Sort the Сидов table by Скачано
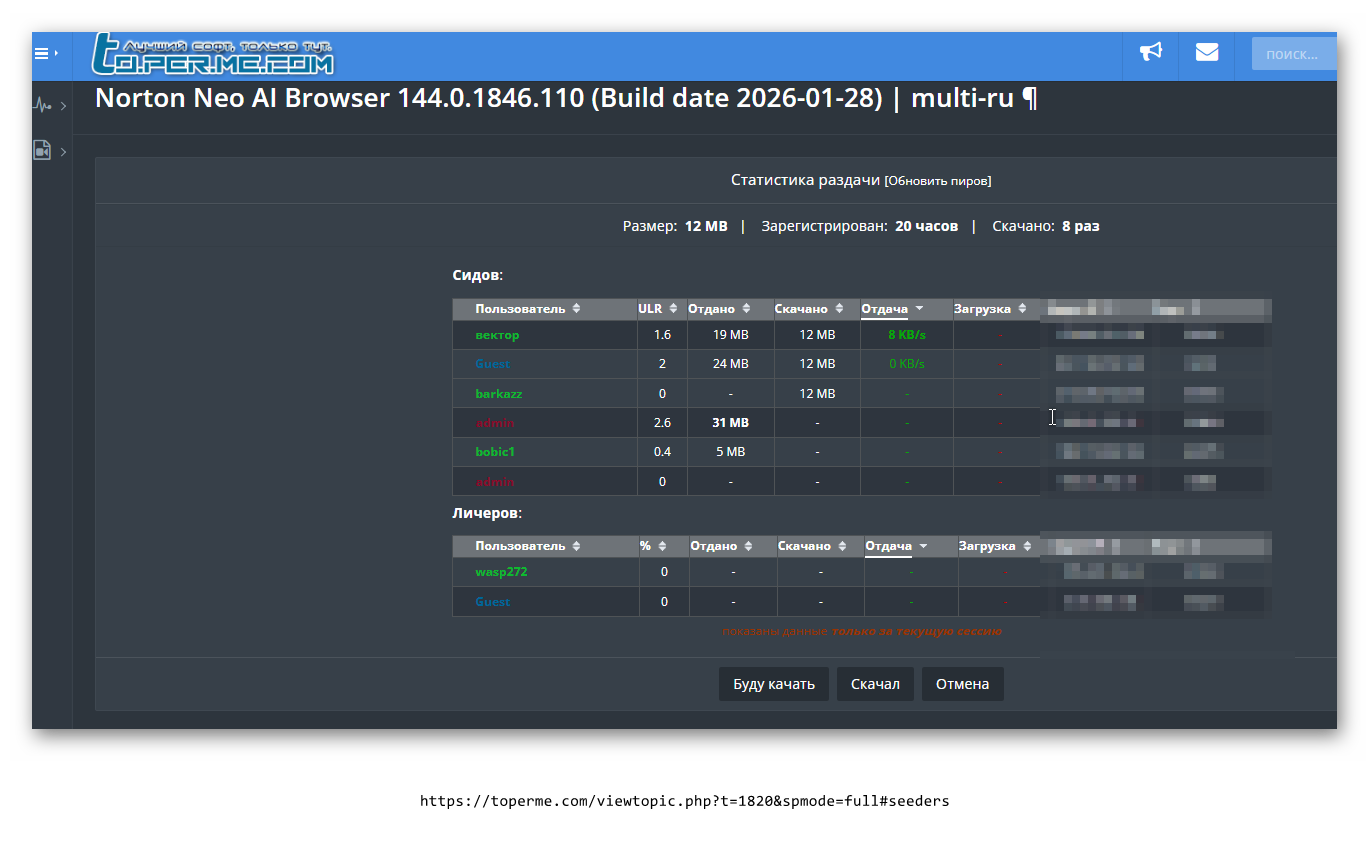1369x841 pixels. pyautogui.click(x=810, y=309)
